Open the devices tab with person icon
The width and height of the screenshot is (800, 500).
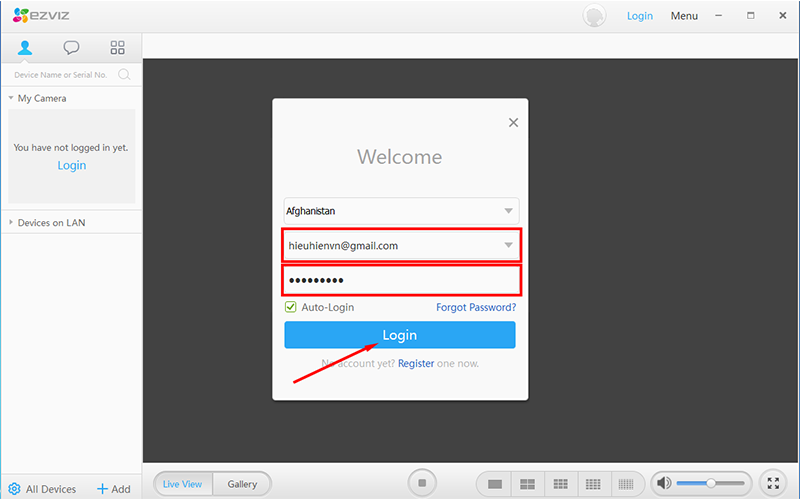[x=26, y=47]
